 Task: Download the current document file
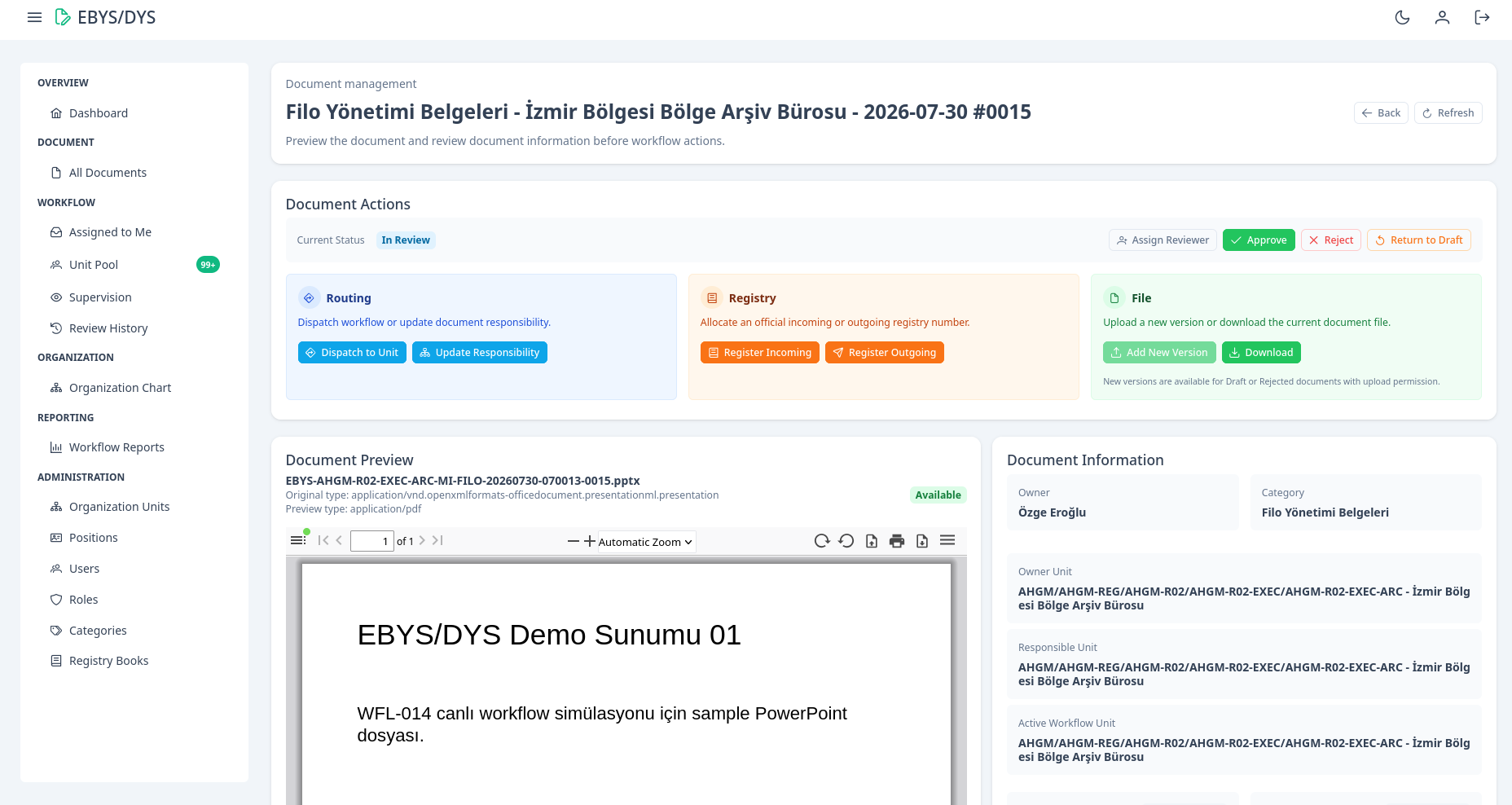click(x=1261, y=353)
